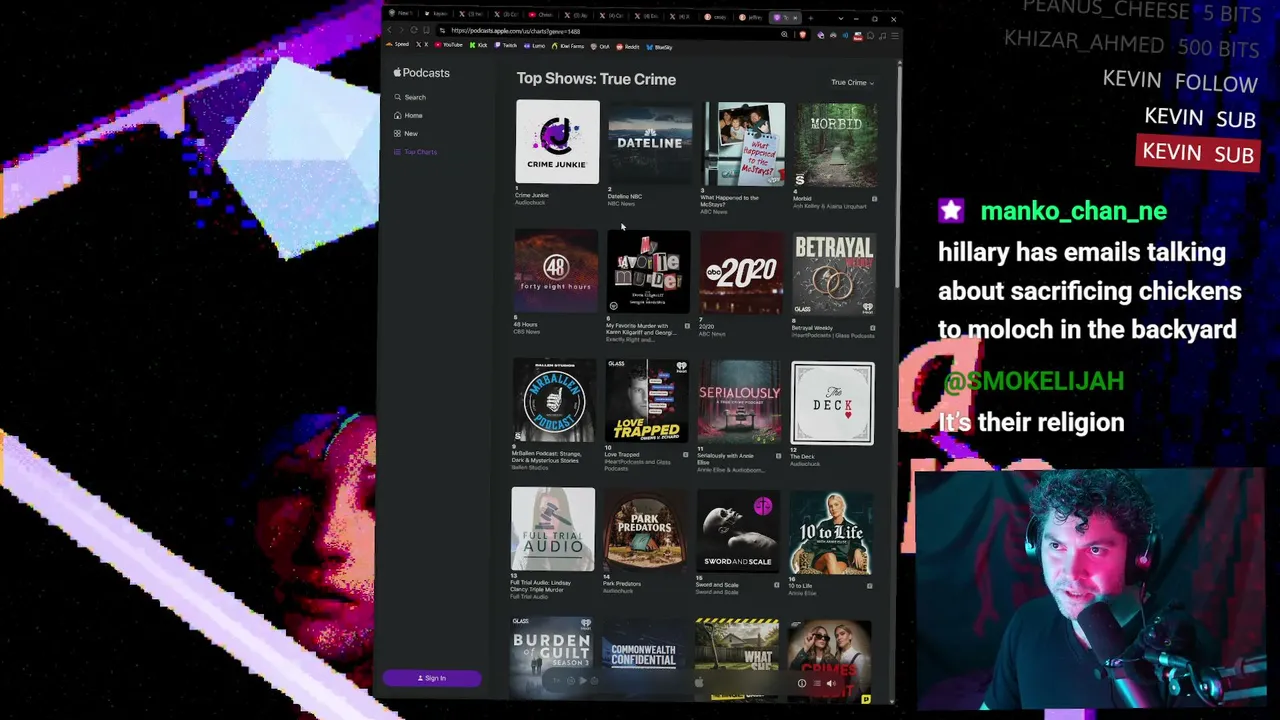The image size is (1280, 720).
Task: Click the Crime Junkie title link
Action: 532,196
